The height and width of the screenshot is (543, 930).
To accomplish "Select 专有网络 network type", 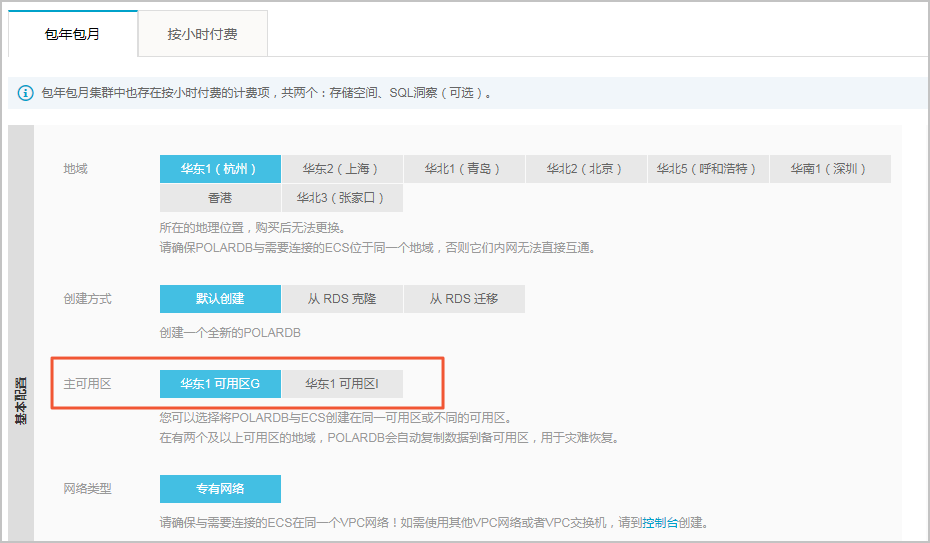I will [x=220, y=489].
